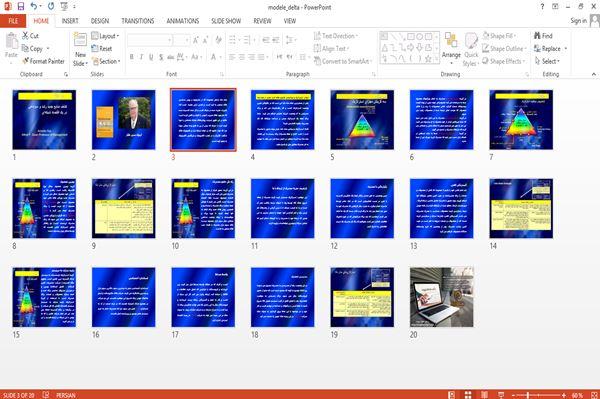600x399 pixels.
Task: Undo the last action
Action: click(34, 6)
